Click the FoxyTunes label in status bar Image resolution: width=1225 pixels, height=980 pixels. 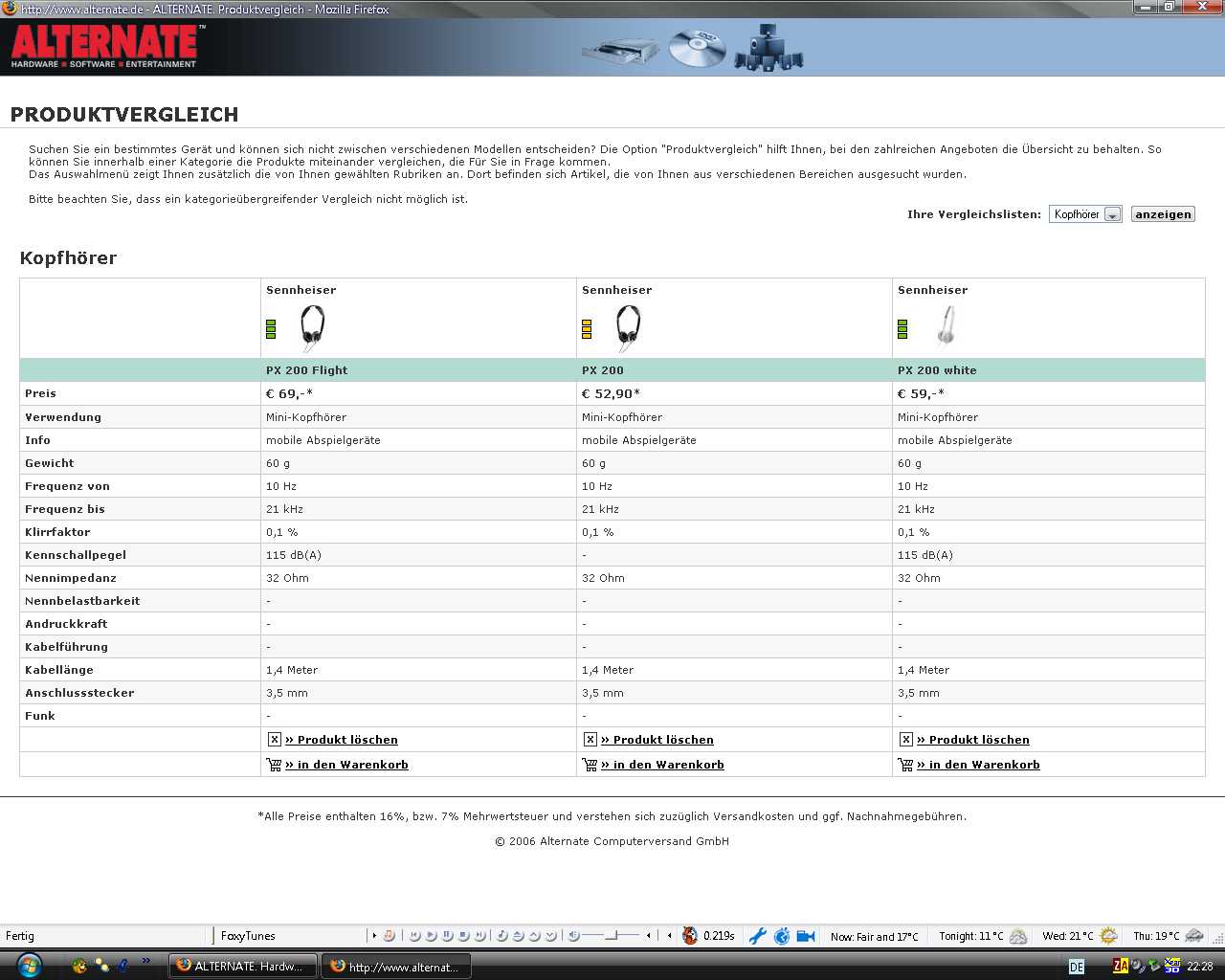click(248, 936)
